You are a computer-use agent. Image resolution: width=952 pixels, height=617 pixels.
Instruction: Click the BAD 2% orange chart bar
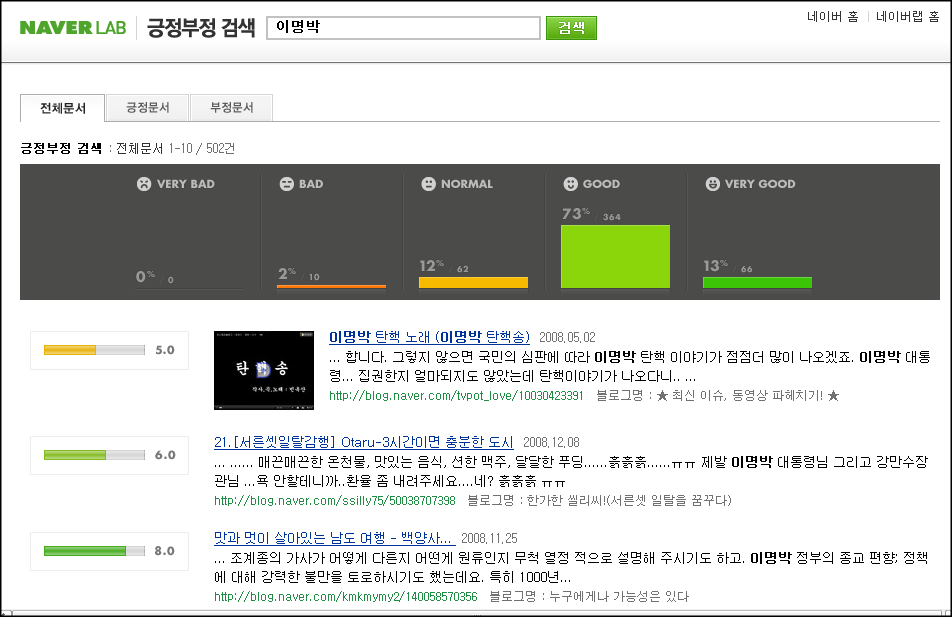point(331,286)
